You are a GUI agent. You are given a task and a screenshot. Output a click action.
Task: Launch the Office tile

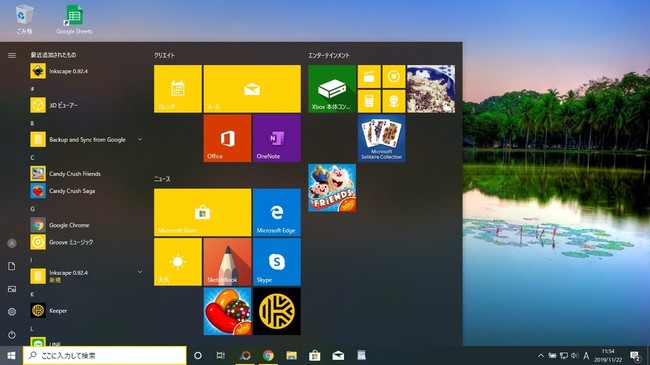coord(227,138)
